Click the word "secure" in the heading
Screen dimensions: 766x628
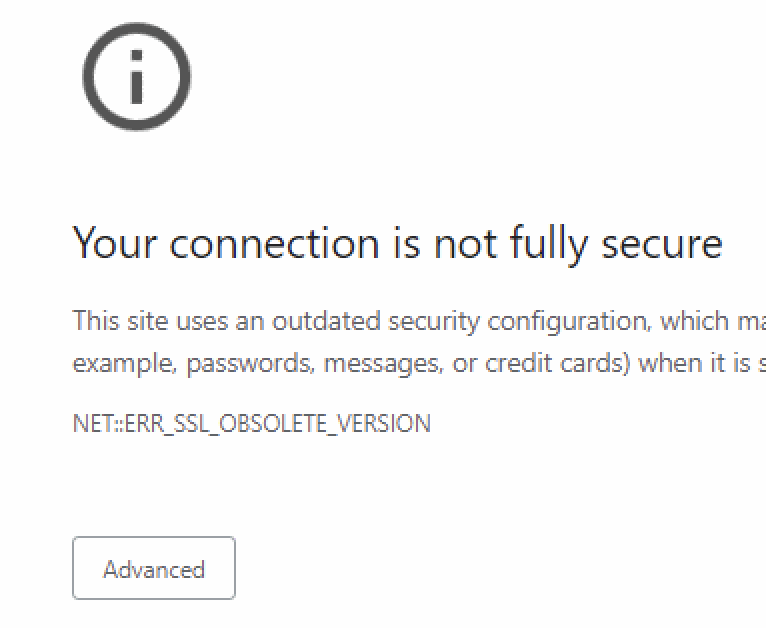[661, 244]
